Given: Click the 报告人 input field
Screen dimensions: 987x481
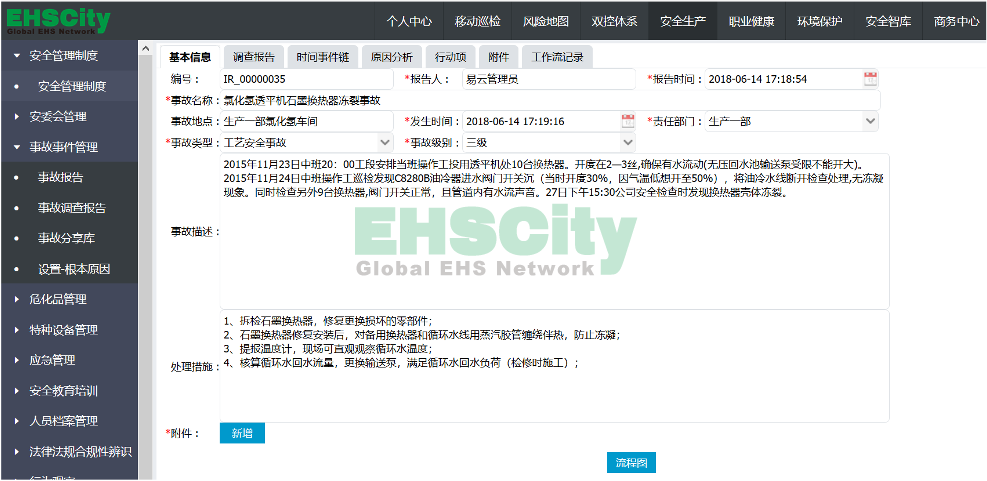Looking at the screenshot, I should (x=549, y=79).
